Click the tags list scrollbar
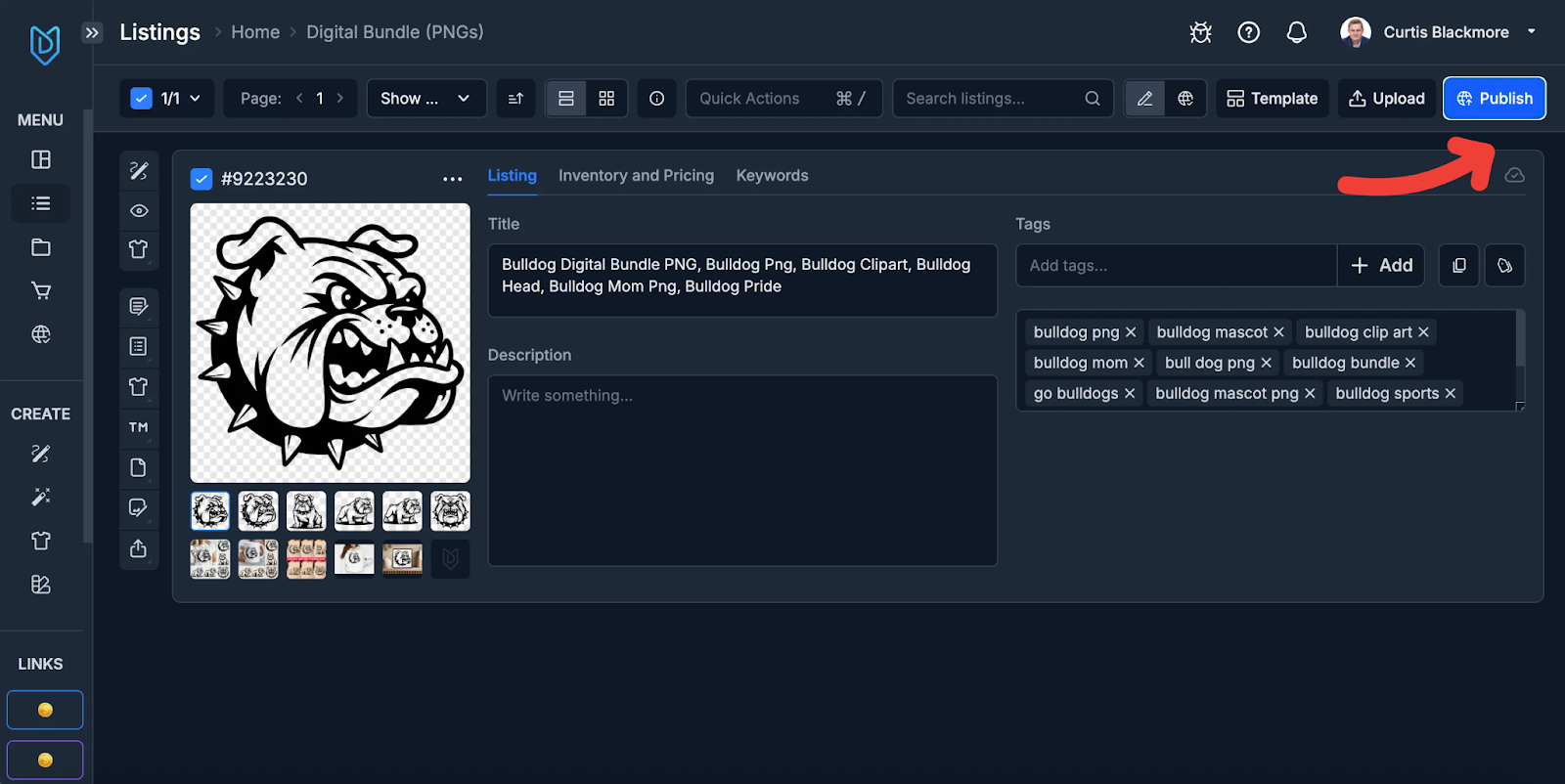 pyautogui.click(x=1520, y=339)
